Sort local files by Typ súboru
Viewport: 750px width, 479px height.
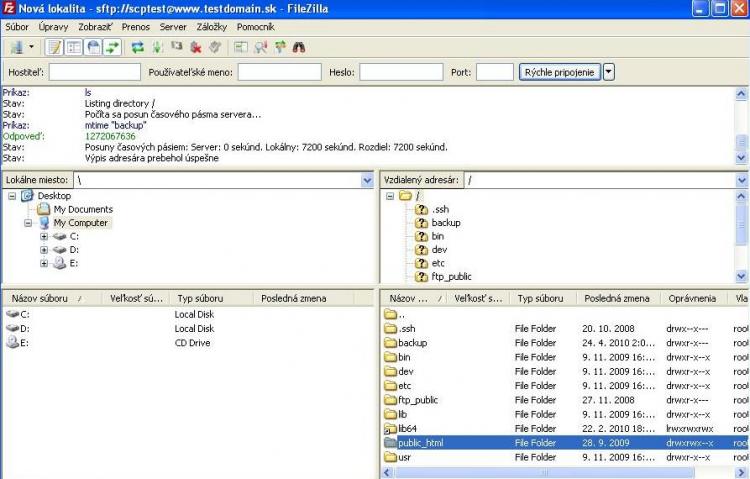(211, 299)
